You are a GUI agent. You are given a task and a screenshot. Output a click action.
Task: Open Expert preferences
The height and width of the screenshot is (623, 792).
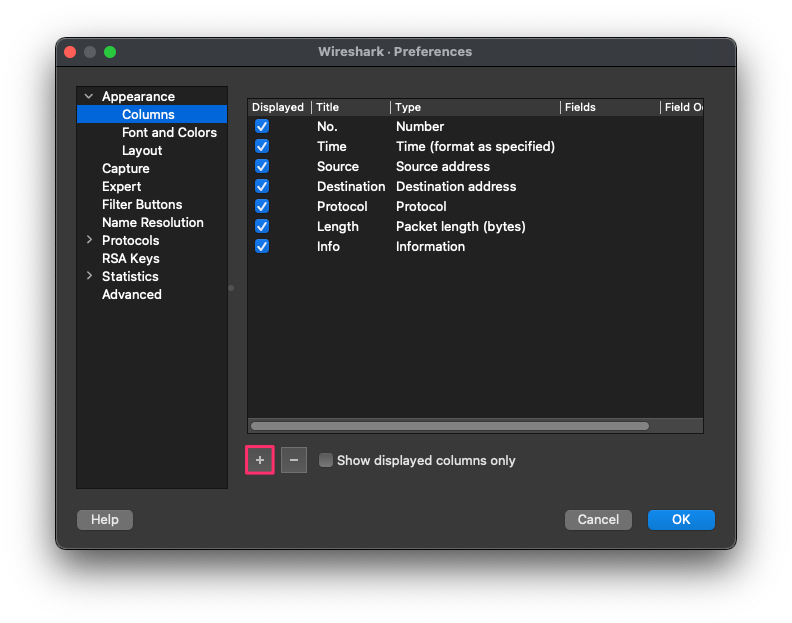[121, 186]
